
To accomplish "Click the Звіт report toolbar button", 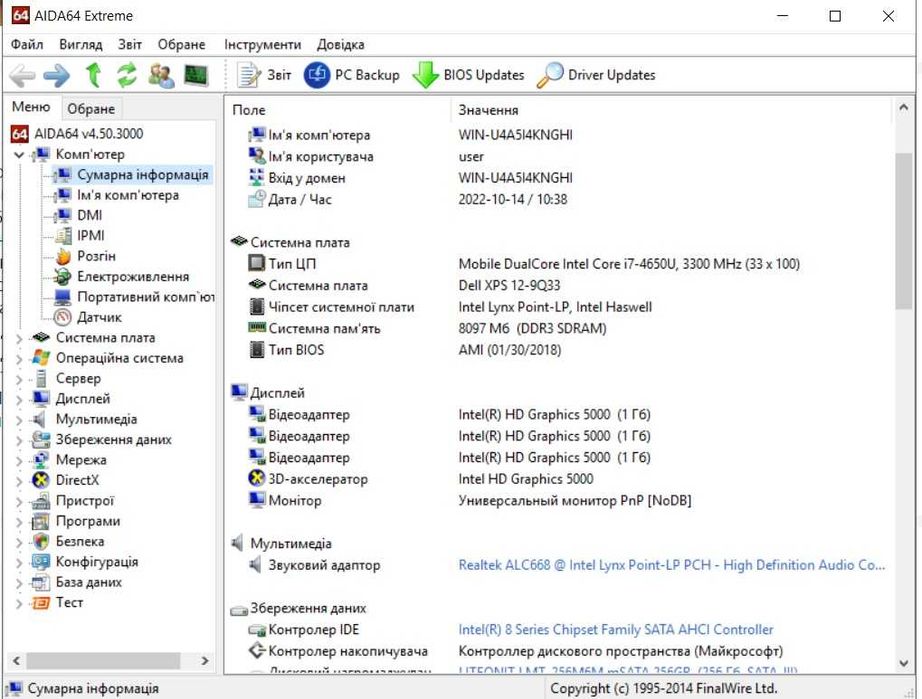I will pyautogui.click(x=264, y=75).
